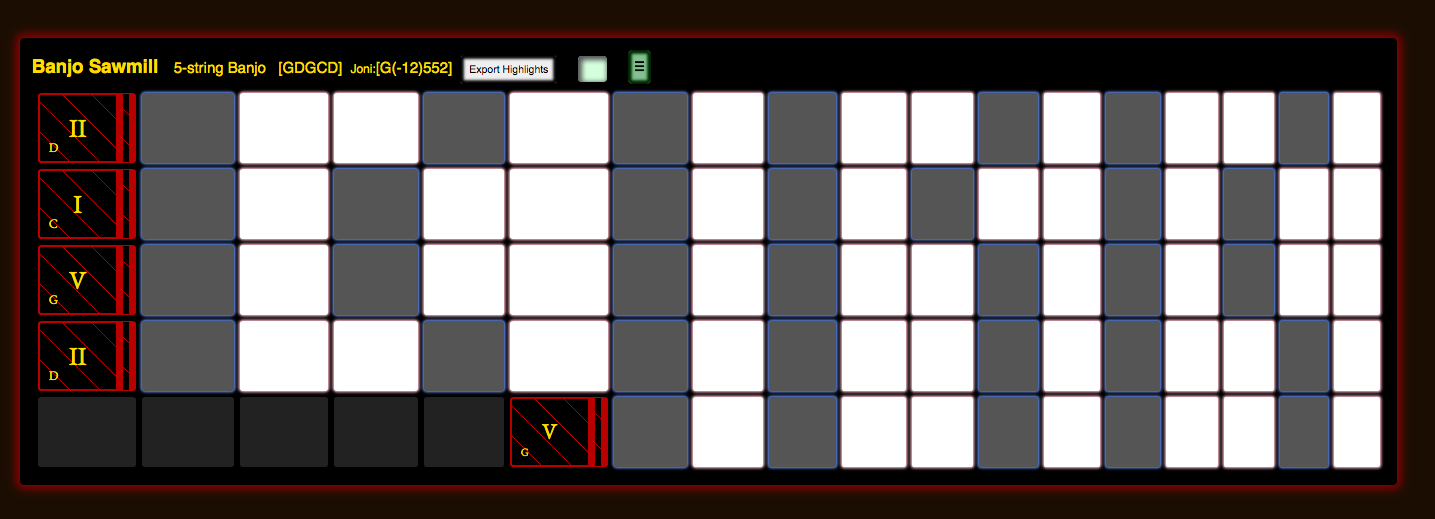1435x519 pixels.
Task: Select the Joni:[G(-12)552] notation label
Action: click(401, 68)
